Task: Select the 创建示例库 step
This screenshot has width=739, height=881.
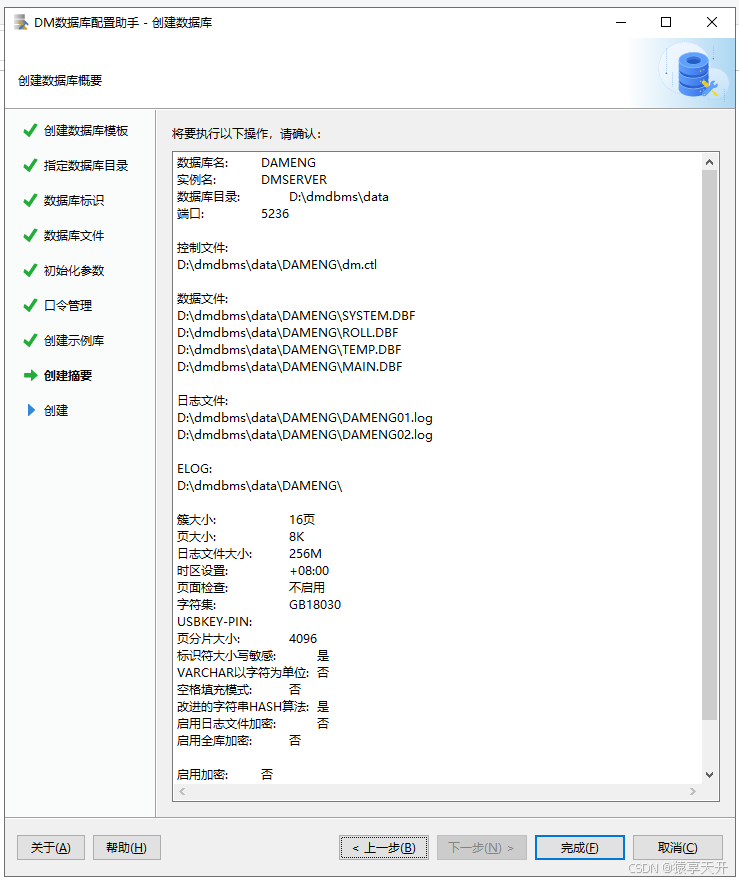Action: [74, 340]
